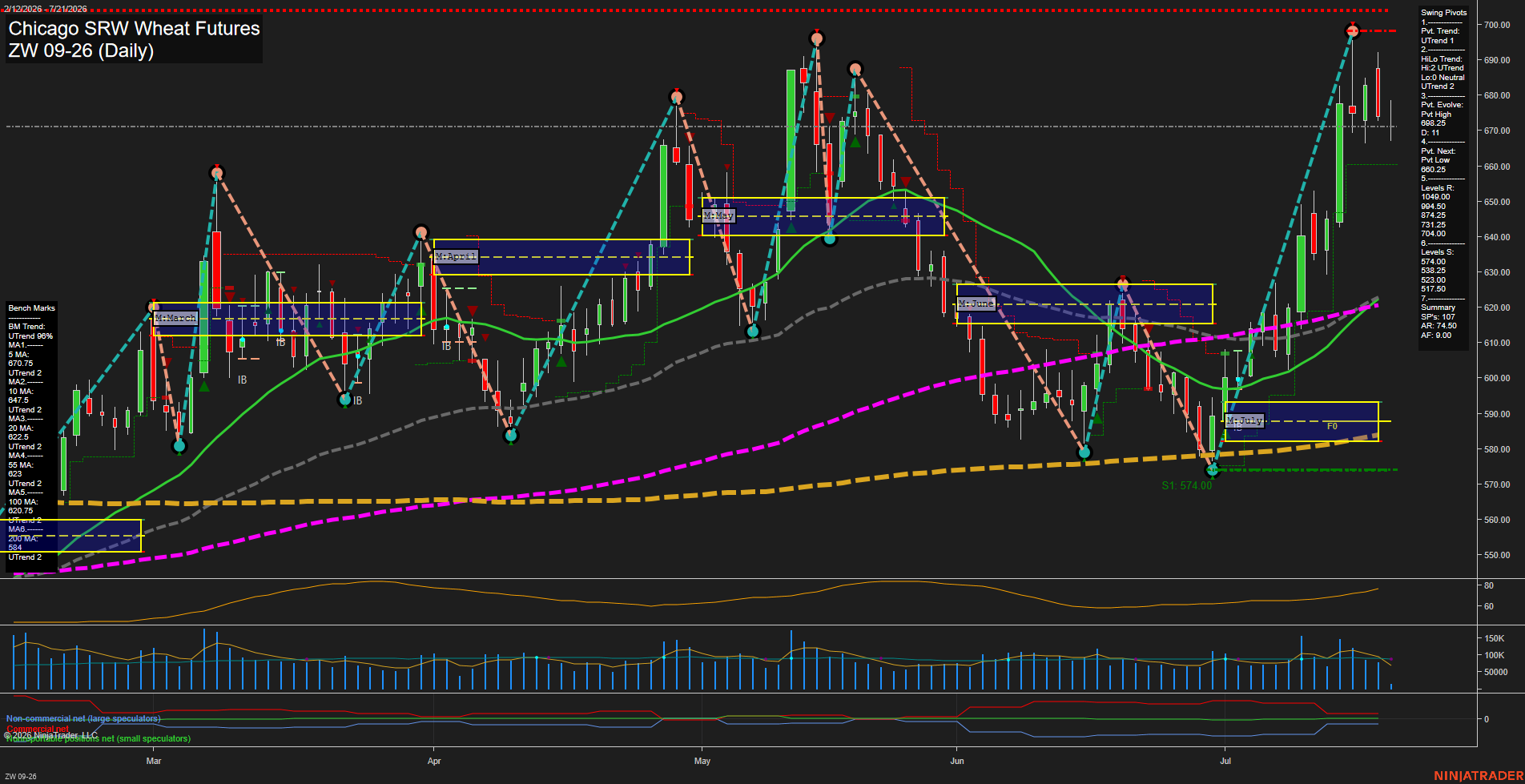1525x784 pixels.
Task: Click the early-April swing low pivot marker near 584
Action: pyautogui.click(x=511, y=436)
